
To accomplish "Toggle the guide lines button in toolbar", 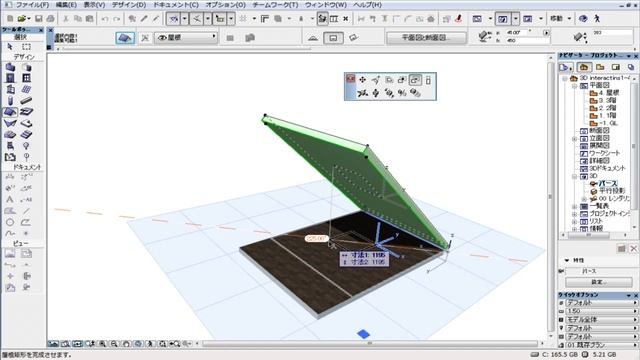I will click(173, 19).
